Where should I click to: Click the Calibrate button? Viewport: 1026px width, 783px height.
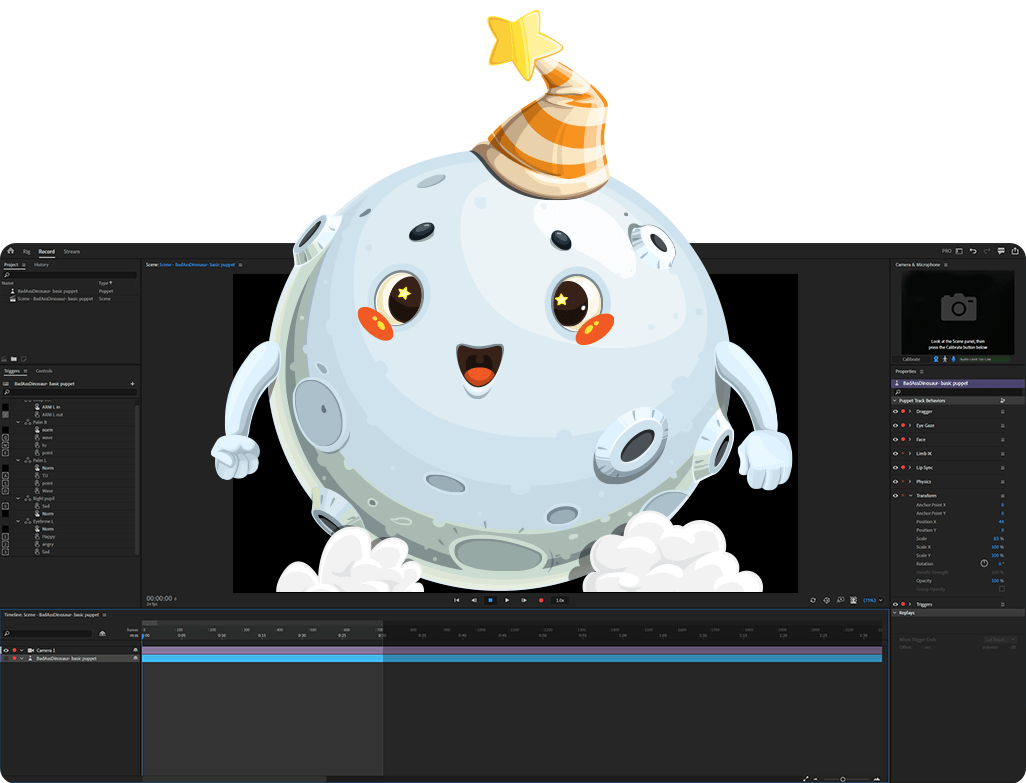[x=911, y=359]
